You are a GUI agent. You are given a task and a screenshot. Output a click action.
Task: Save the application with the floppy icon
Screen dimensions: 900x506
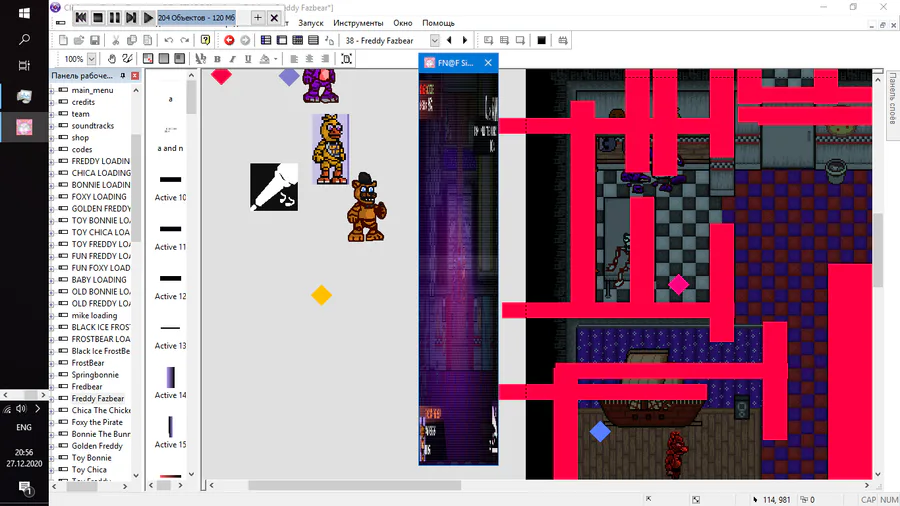point(95,40)
